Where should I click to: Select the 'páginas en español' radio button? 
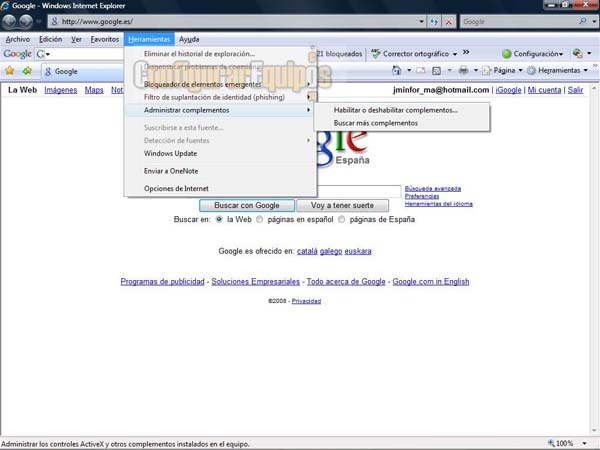pos(259,219)
